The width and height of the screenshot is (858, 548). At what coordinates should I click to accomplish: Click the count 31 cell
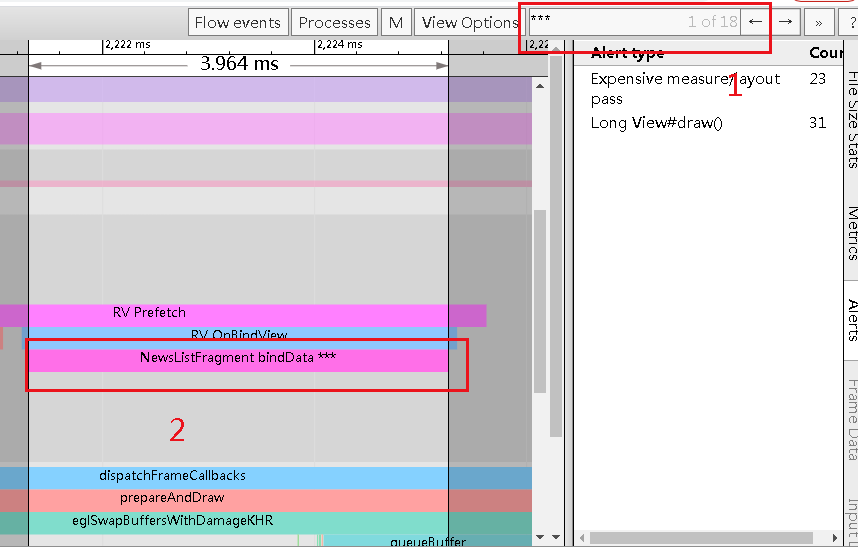(x=818, y=123)
